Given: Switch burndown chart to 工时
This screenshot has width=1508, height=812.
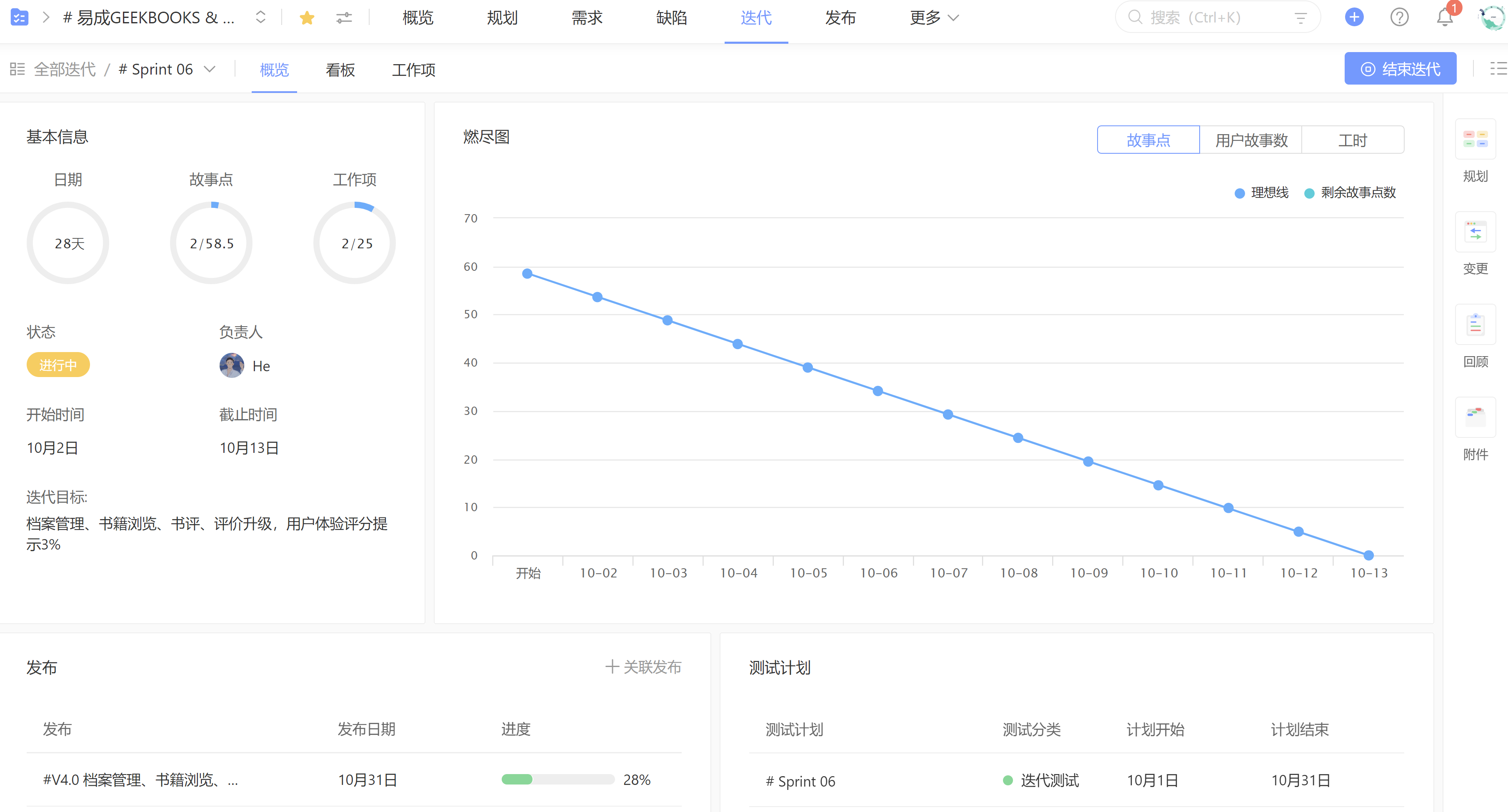Looking at the screenshot, I should tap(1352, 140).
